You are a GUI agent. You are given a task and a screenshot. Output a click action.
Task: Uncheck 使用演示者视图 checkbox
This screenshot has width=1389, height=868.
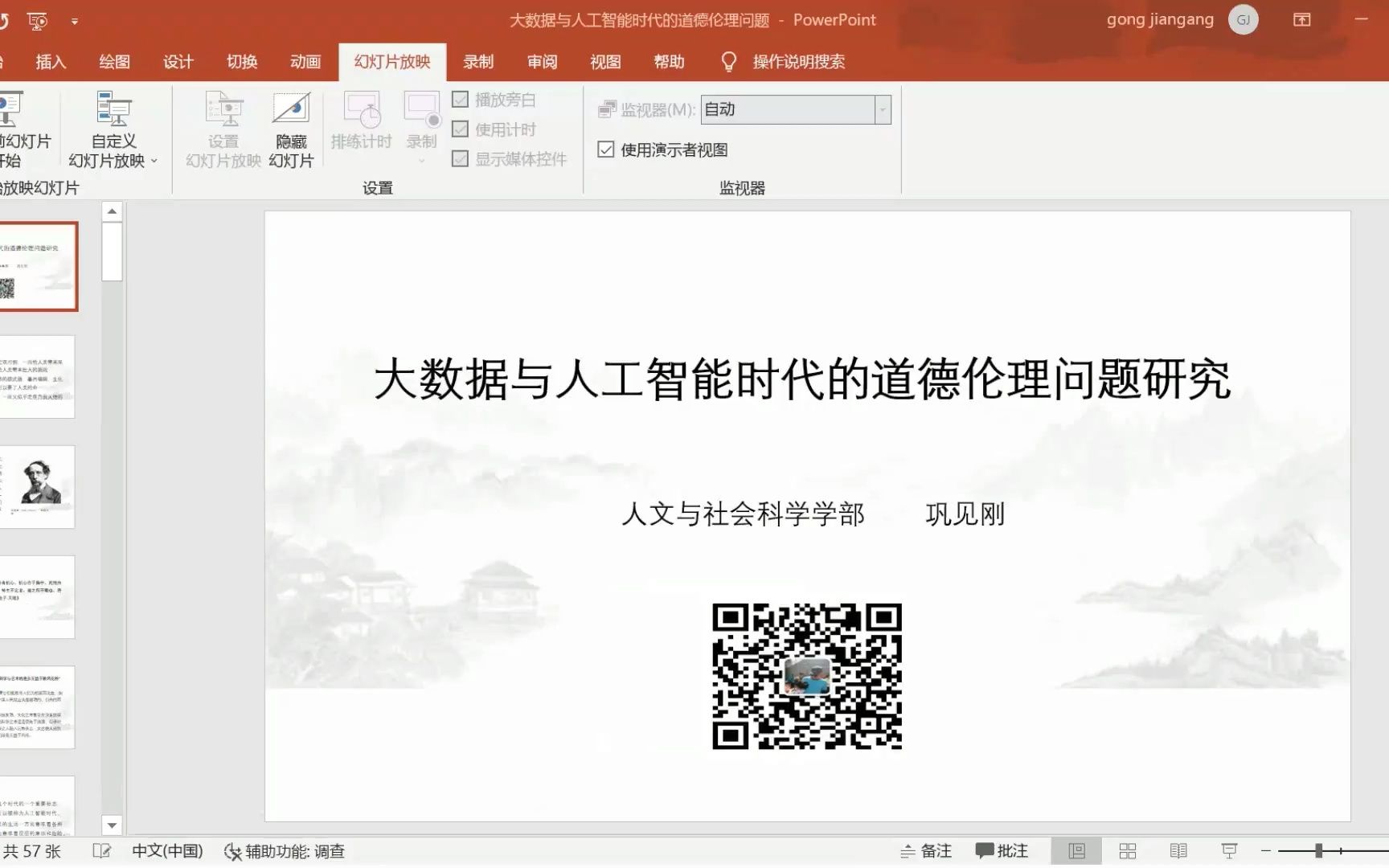click(x=606, y=149)
